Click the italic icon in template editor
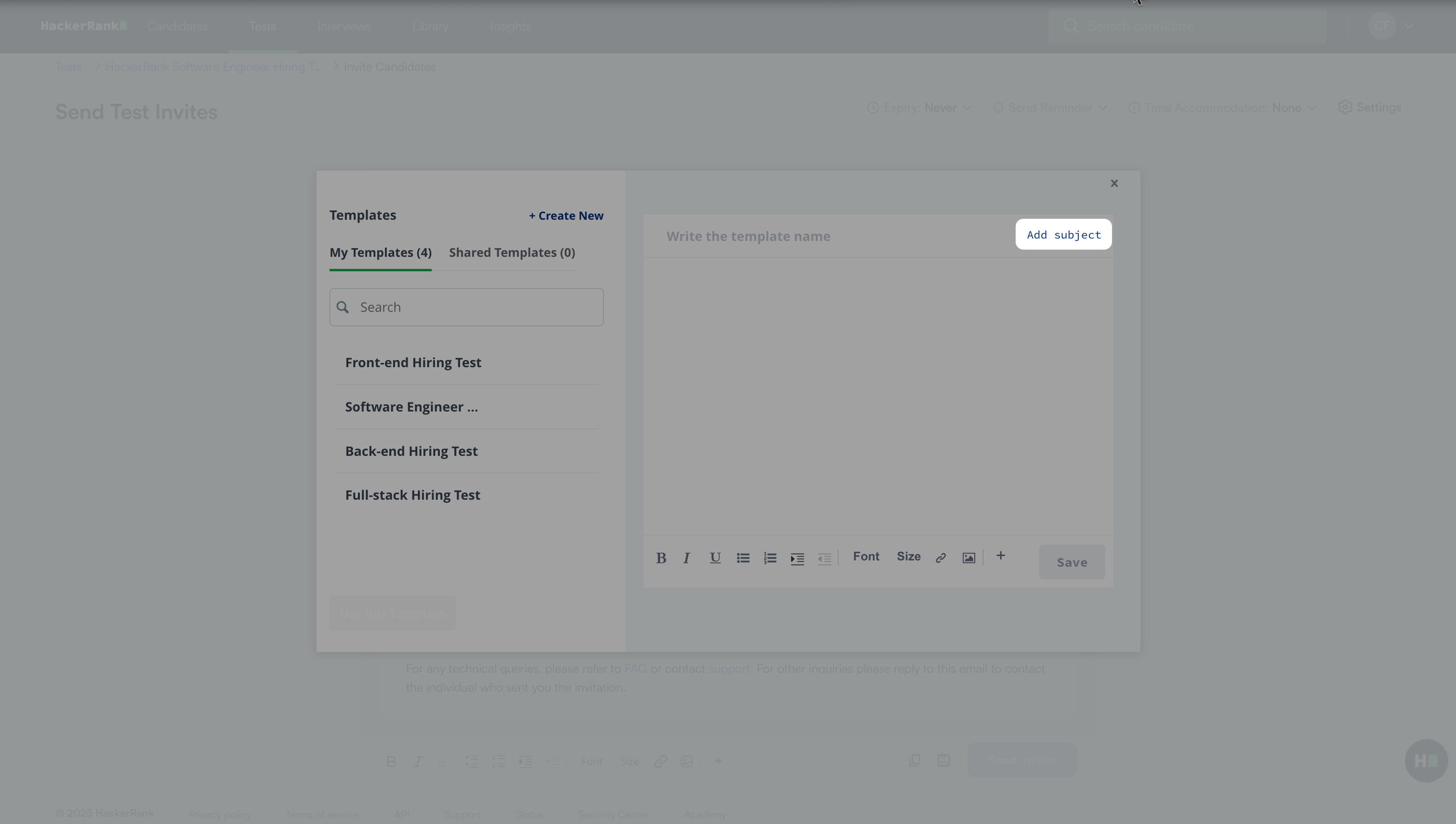 (x=687, y=558)
